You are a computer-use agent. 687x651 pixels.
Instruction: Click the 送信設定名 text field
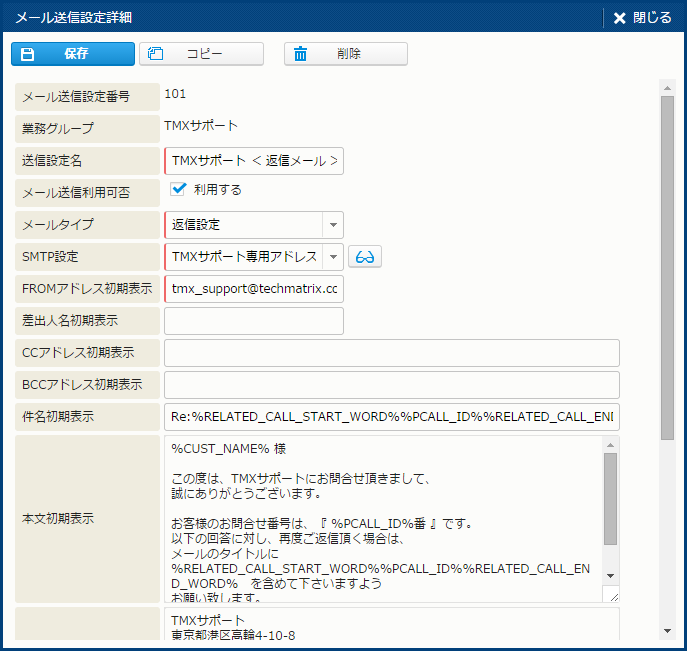point(254,161)
